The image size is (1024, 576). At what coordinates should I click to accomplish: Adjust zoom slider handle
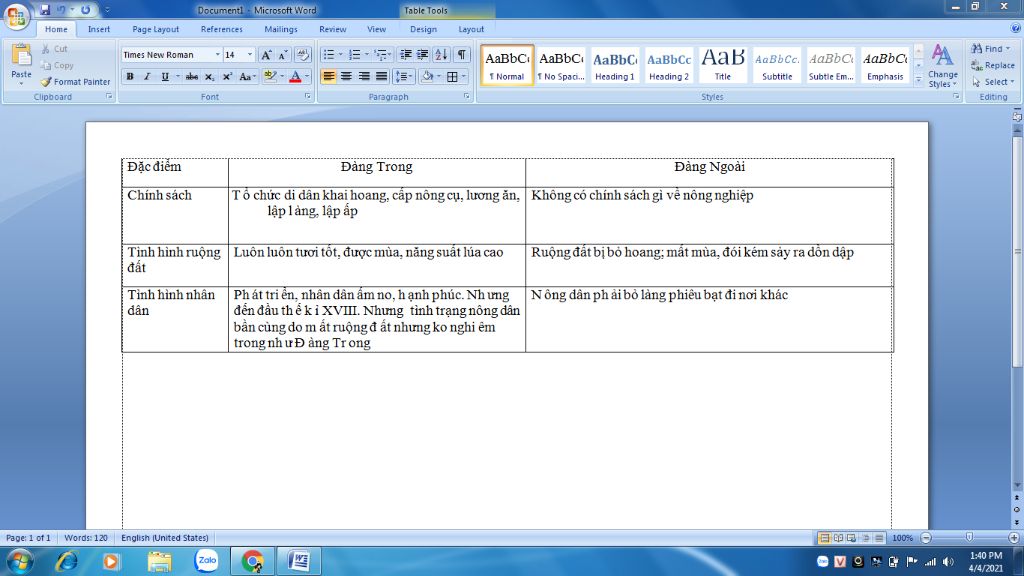coord(969,537)
